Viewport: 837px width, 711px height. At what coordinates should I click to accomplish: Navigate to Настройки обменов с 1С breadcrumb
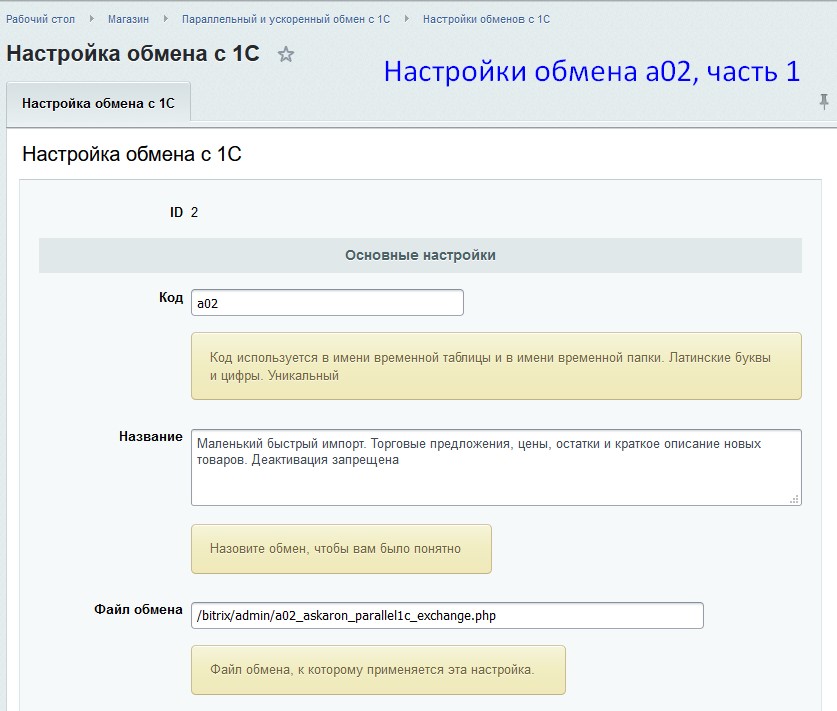(x=486, y=19)
